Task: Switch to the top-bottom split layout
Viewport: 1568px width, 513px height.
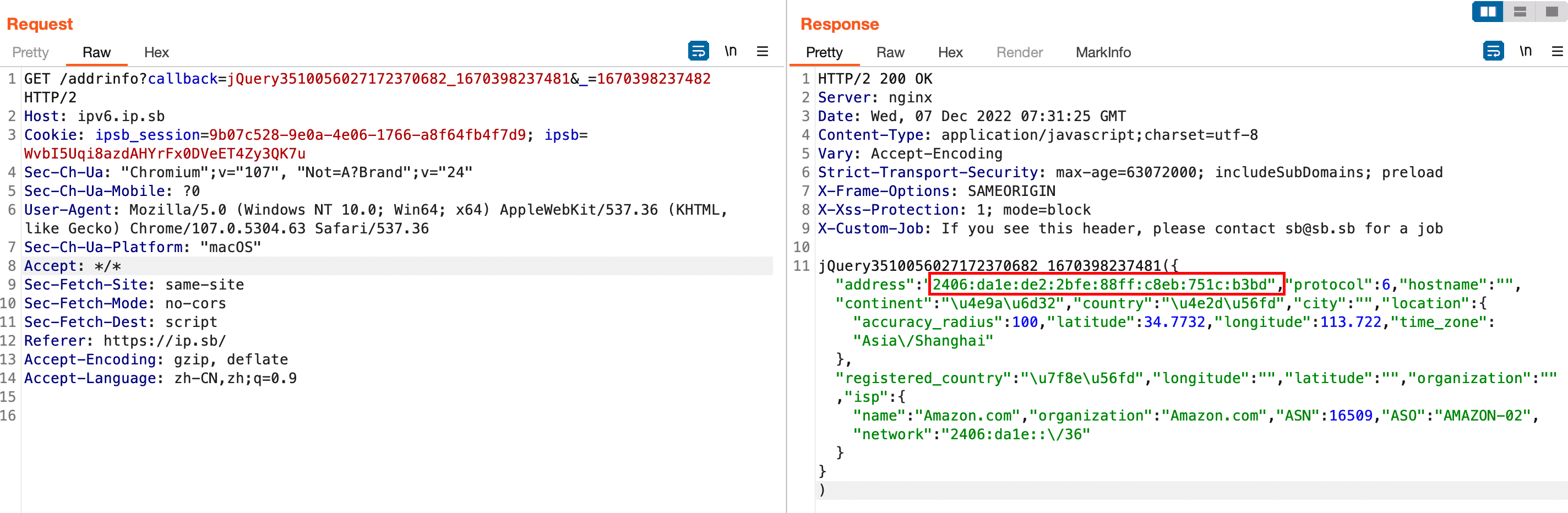Action: [x=1520, y=12]
